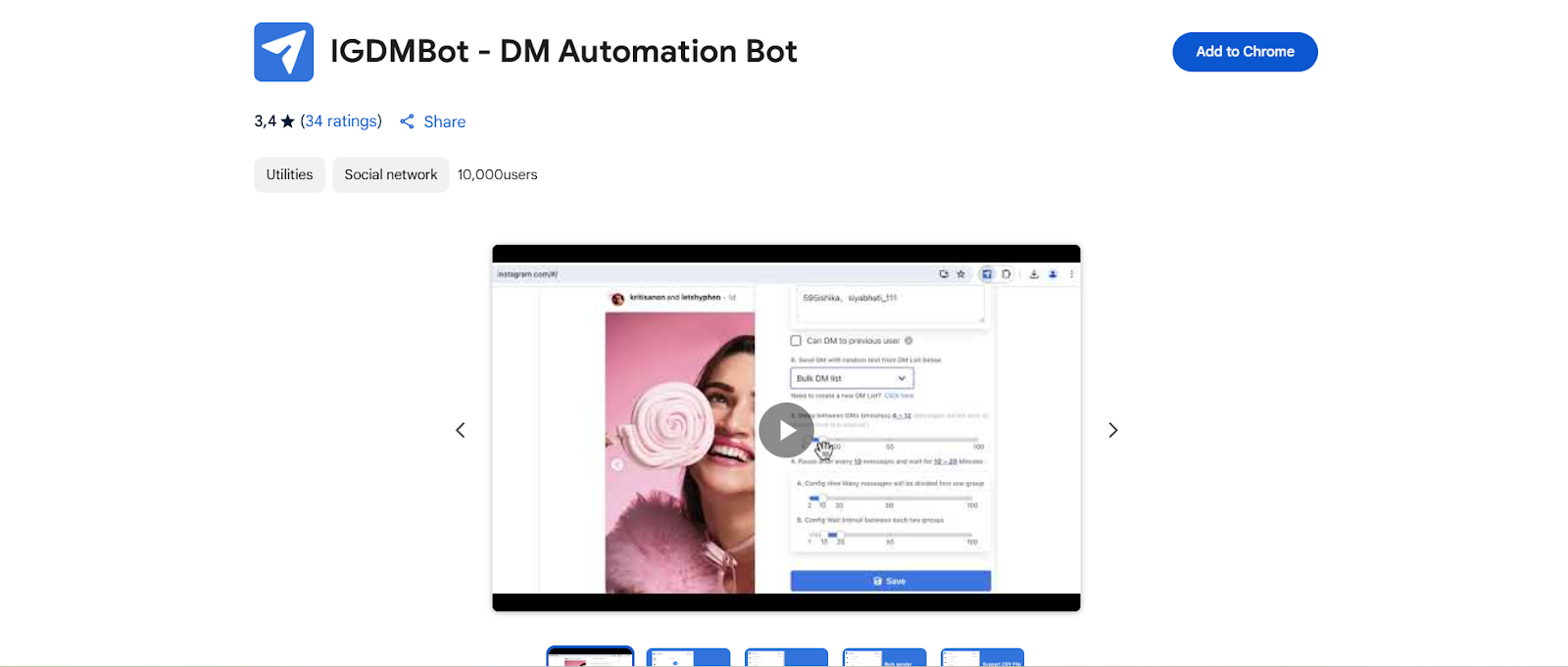Click the IGDMBot paper plane logo

[283, 52]
